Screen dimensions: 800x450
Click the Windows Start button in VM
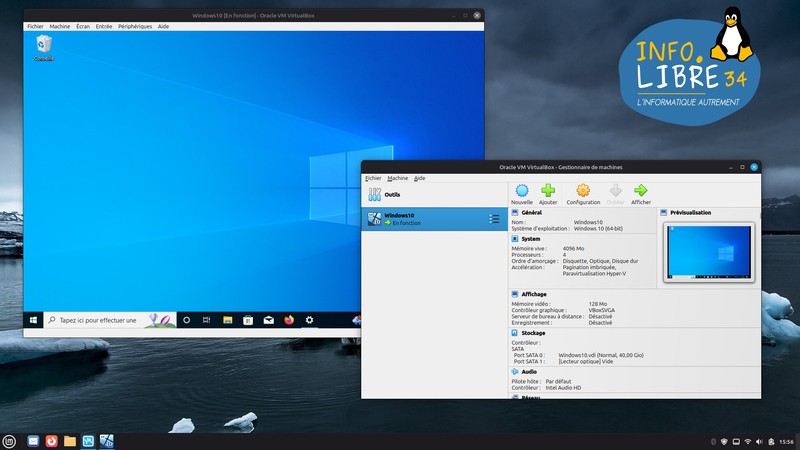pyautogui.click(x=34, y=320)
